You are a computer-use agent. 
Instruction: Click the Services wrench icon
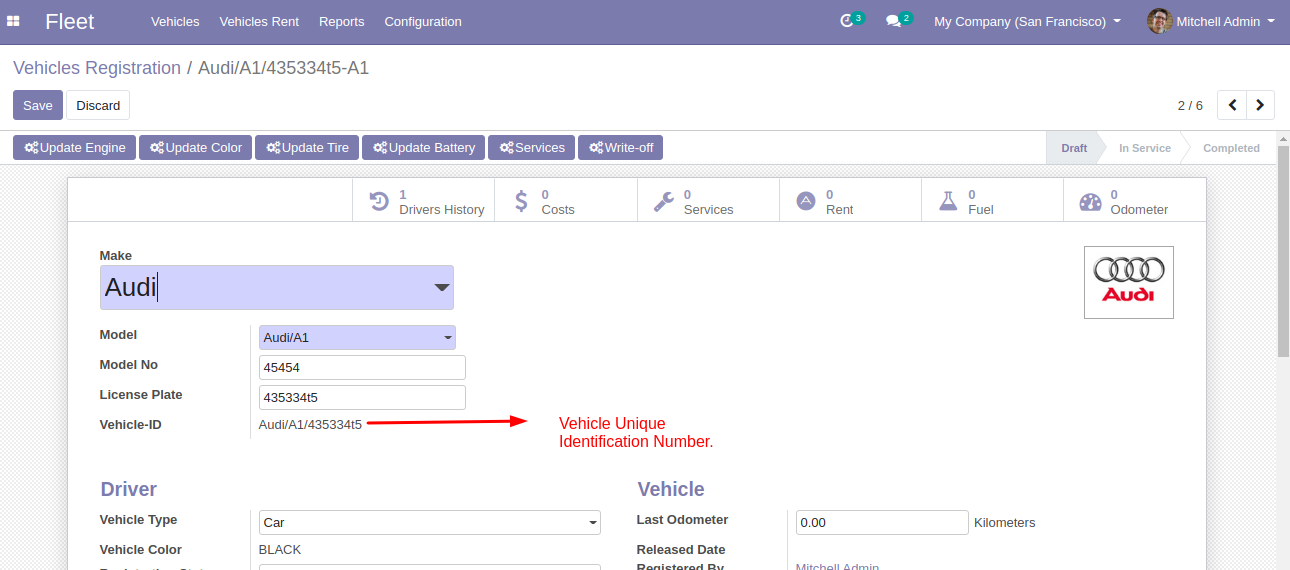coord(664,202)
